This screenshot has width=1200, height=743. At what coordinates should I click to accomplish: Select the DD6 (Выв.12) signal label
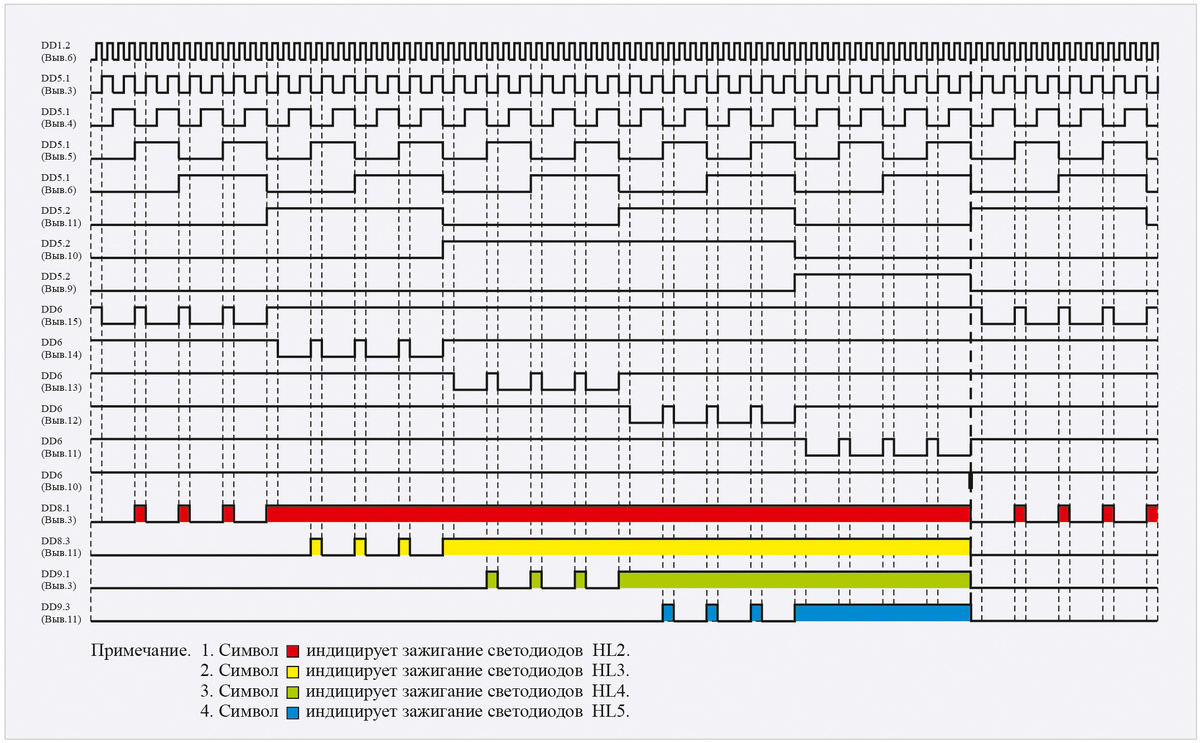60,414
